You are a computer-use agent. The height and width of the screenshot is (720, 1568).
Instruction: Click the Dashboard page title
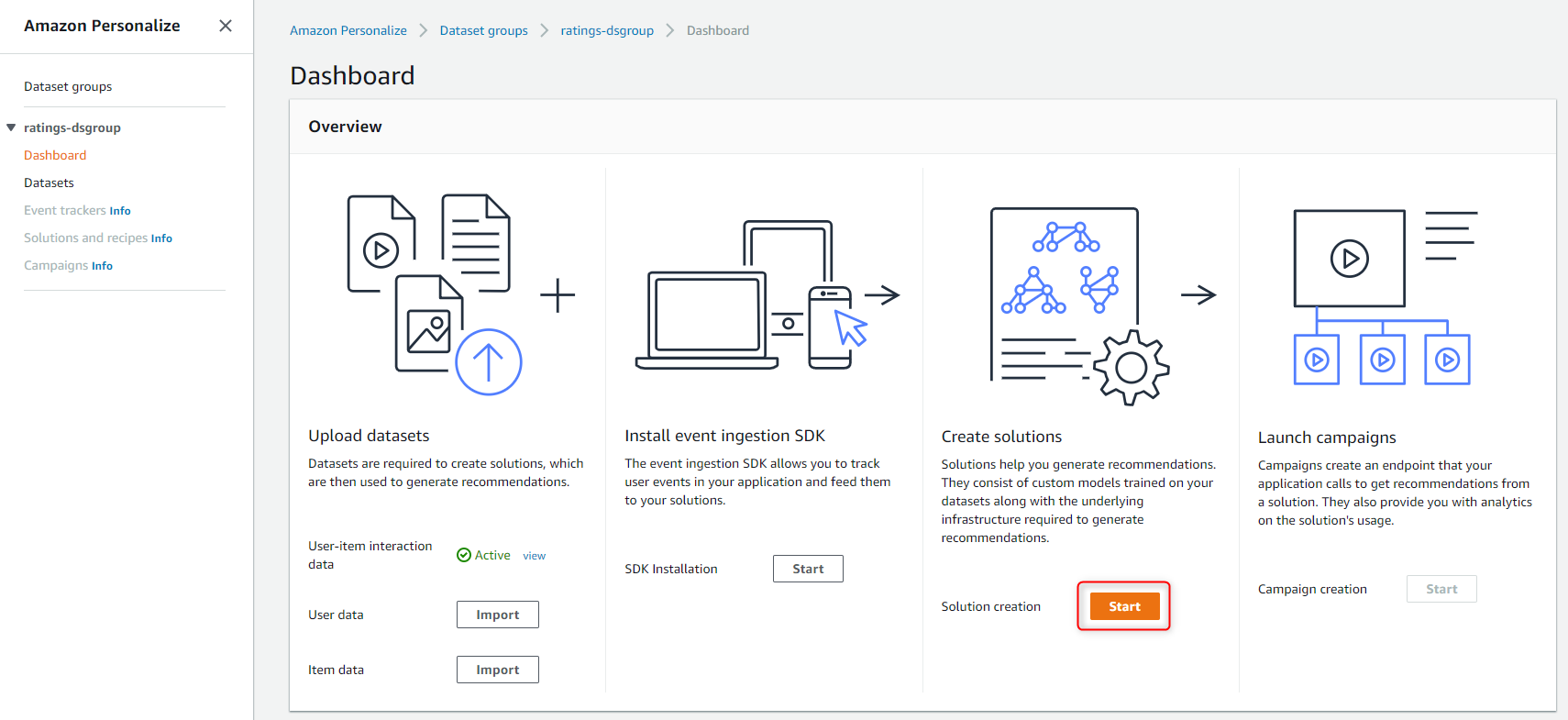click(x=352, y=75)
